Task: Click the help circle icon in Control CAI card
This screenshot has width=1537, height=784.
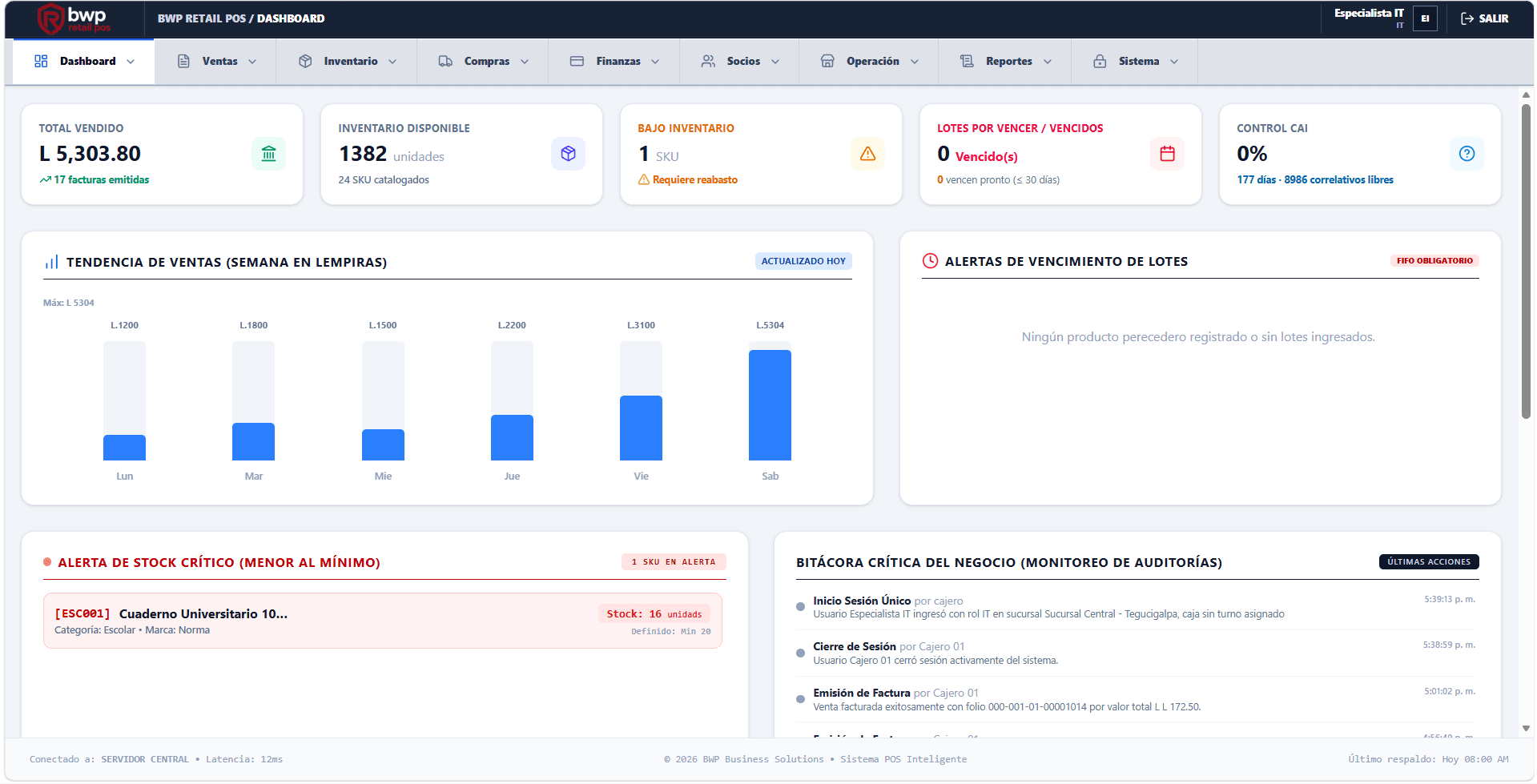Action: [x=1467, y=154]
